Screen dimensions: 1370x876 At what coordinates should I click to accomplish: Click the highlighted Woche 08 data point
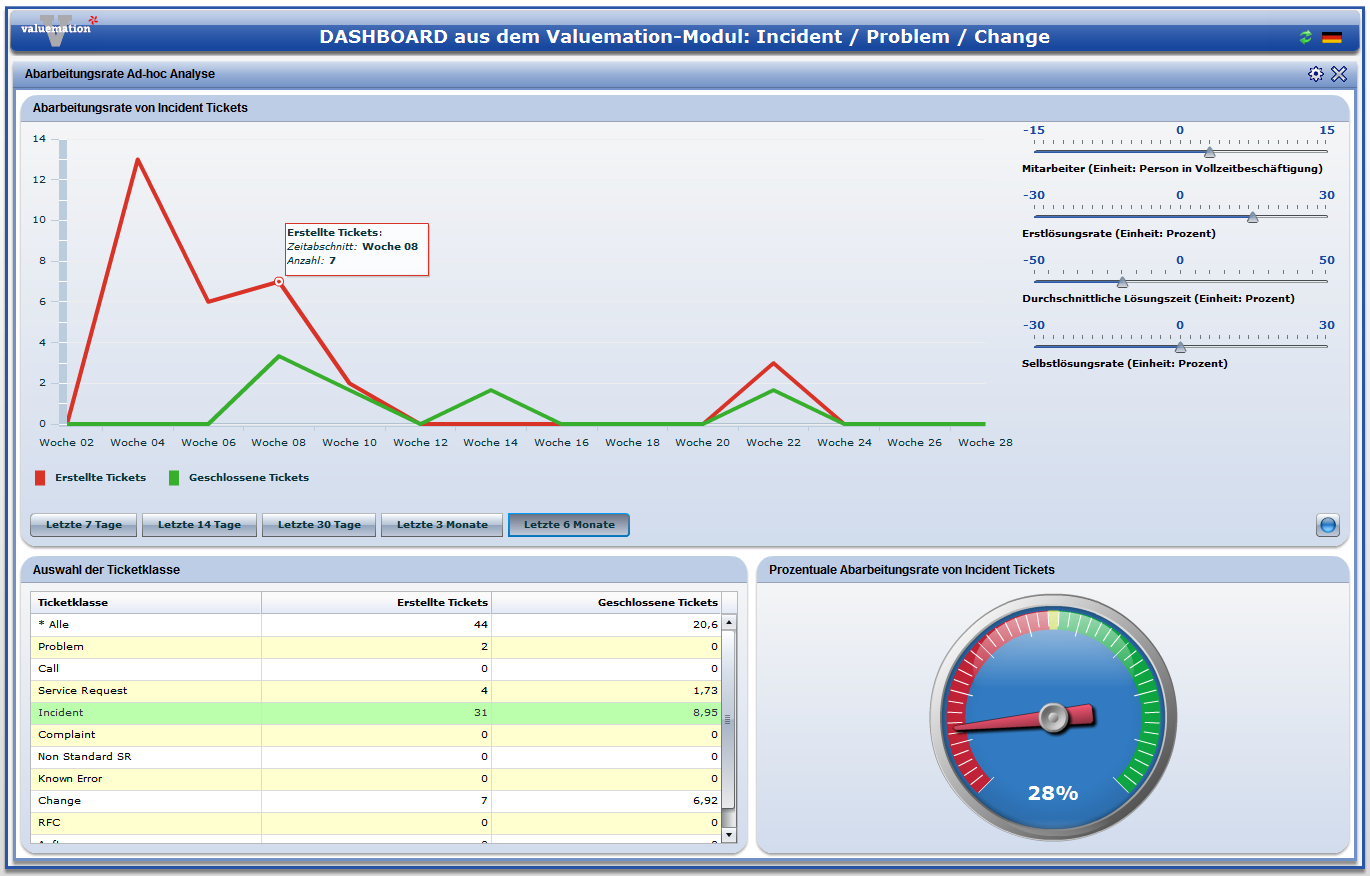click(278, 283)
